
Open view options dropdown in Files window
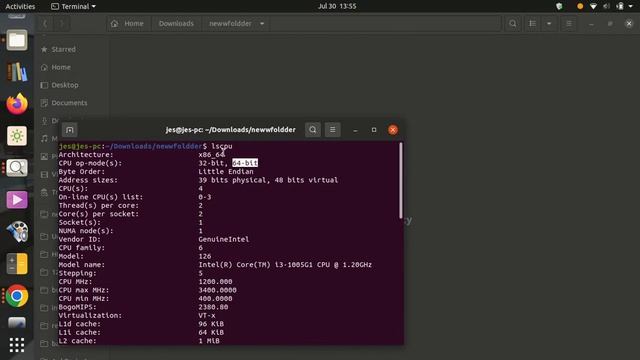549,24
